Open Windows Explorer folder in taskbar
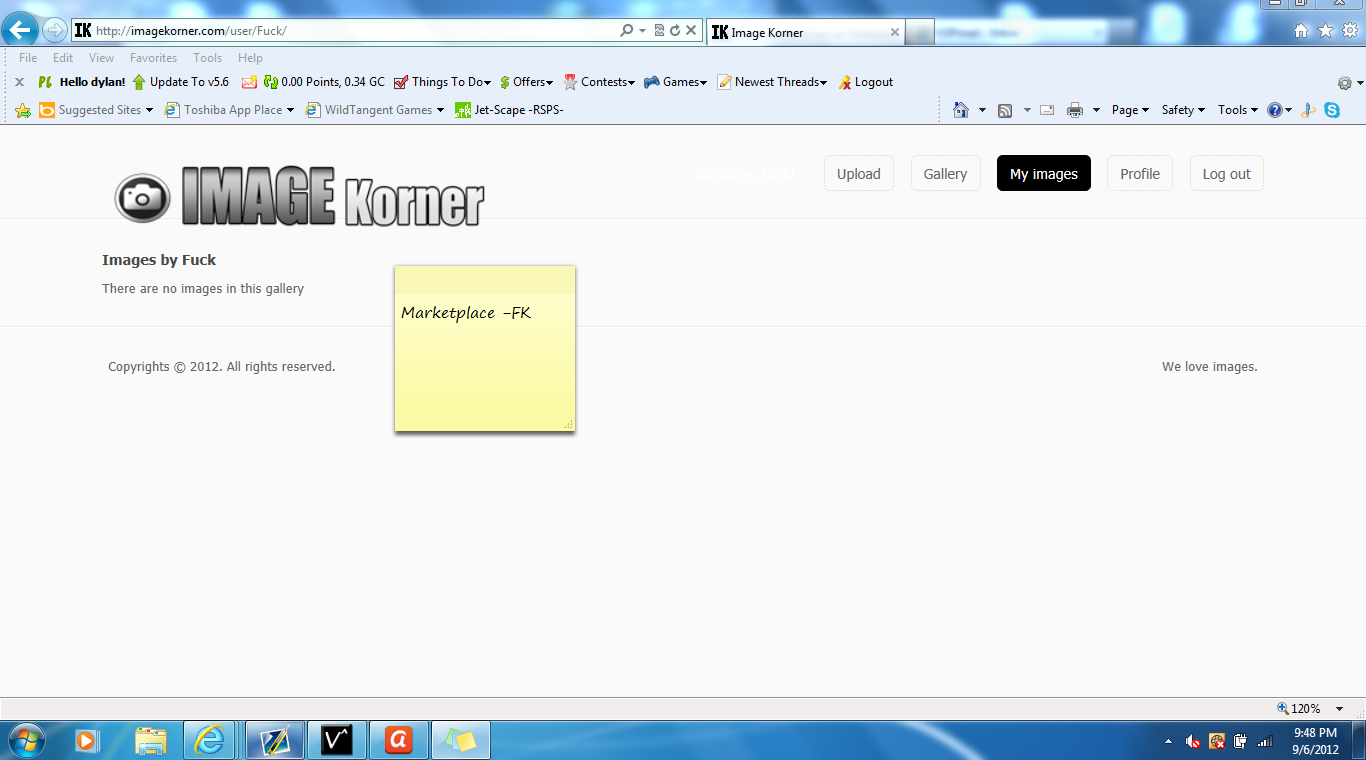 151,740
